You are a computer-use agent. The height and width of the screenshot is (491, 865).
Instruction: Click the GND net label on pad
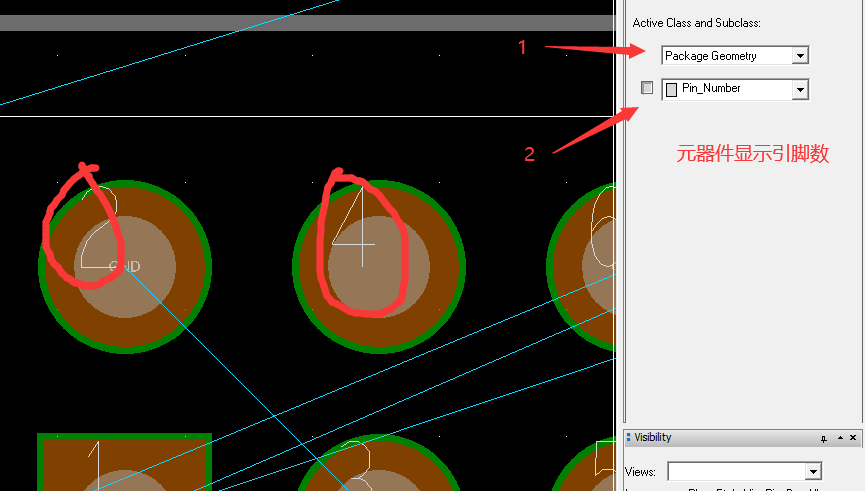click(125, 267)
